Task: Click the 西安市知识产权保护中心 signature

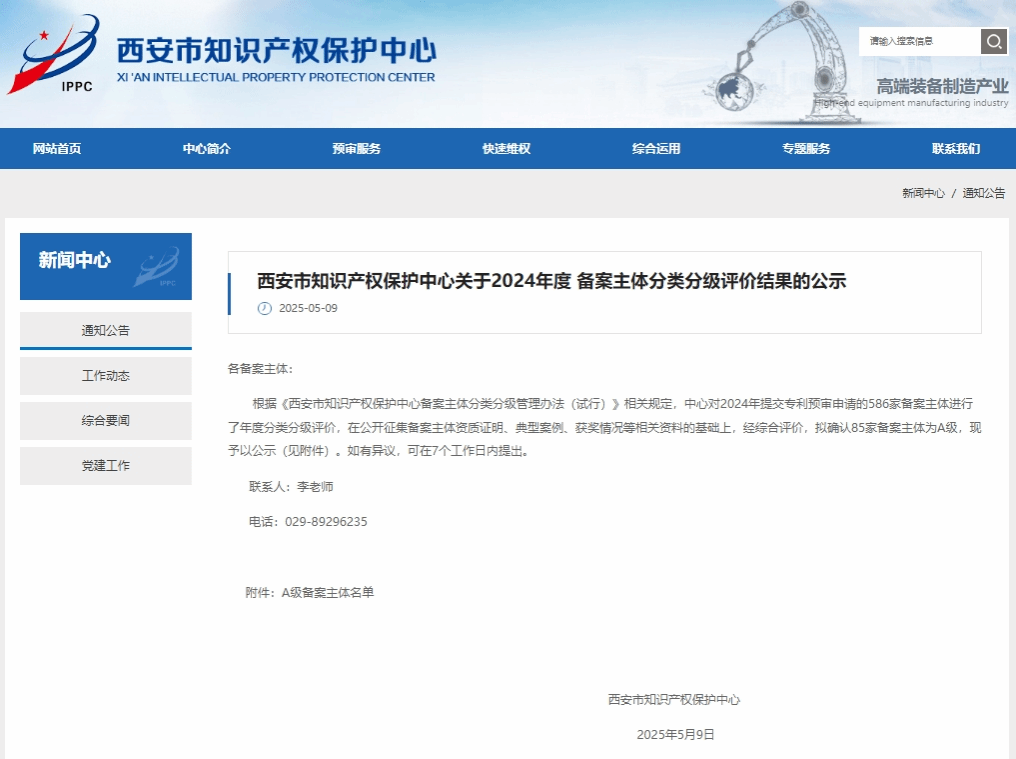Action: [x=674, y=699]
